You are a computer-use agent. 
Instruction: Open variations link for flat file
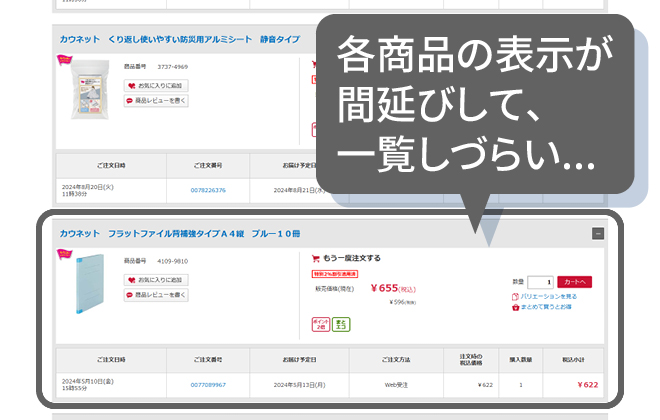click(545, 296)
